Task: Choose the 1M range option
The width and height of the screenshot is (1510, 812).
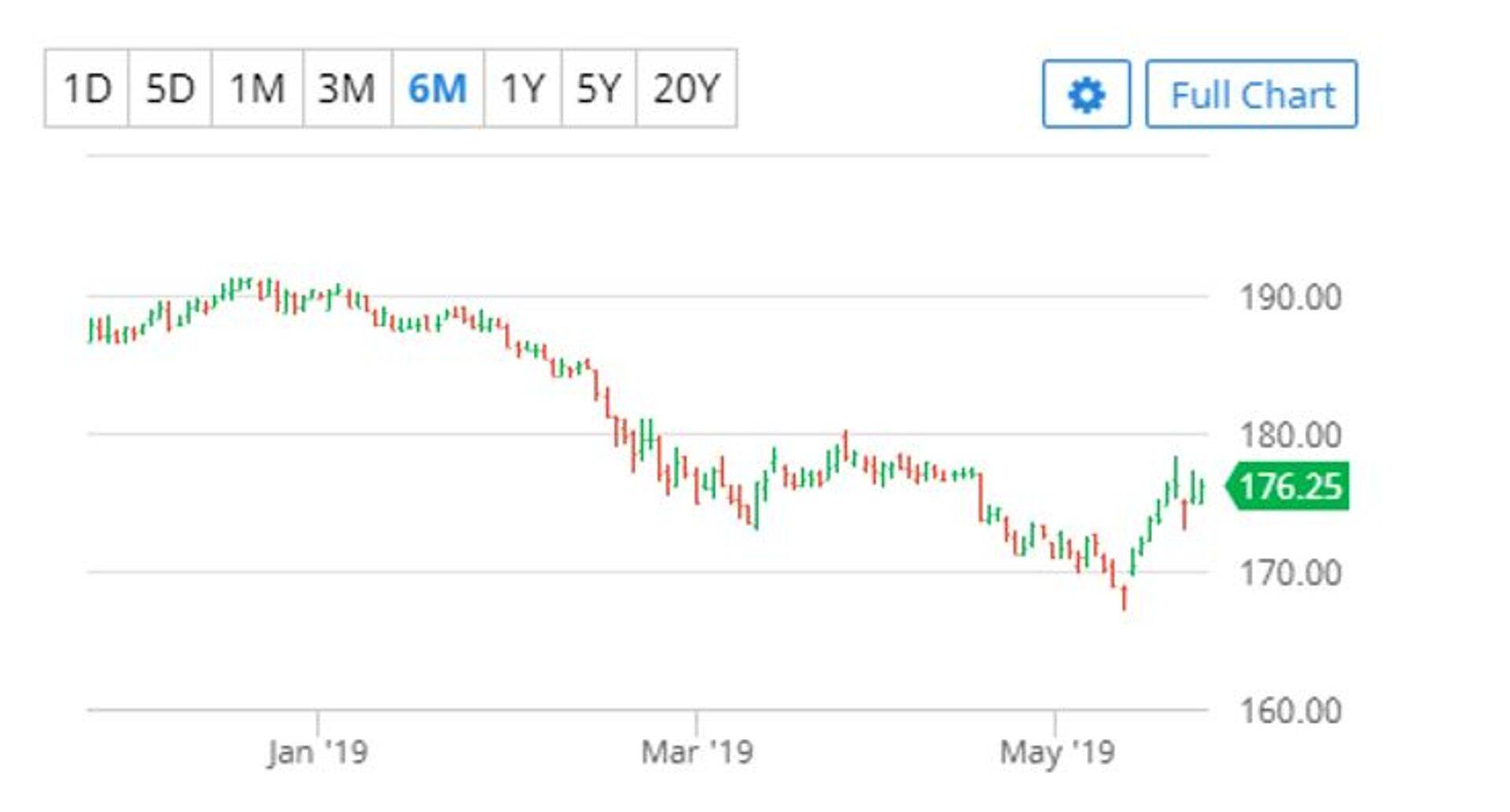Action: (257, 88)
